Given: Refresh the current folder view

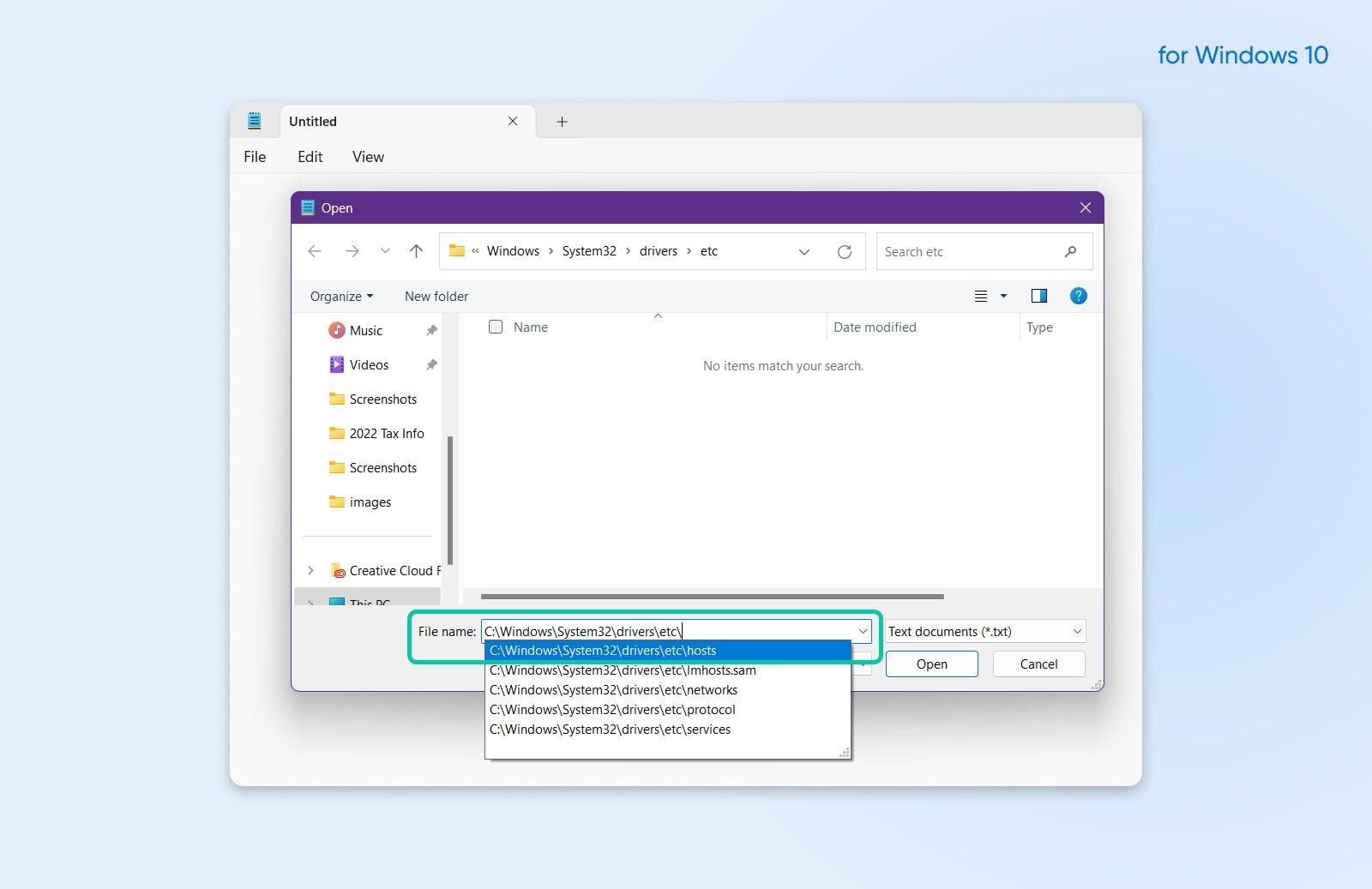Looking at the screenshot, I should [845, 251].
